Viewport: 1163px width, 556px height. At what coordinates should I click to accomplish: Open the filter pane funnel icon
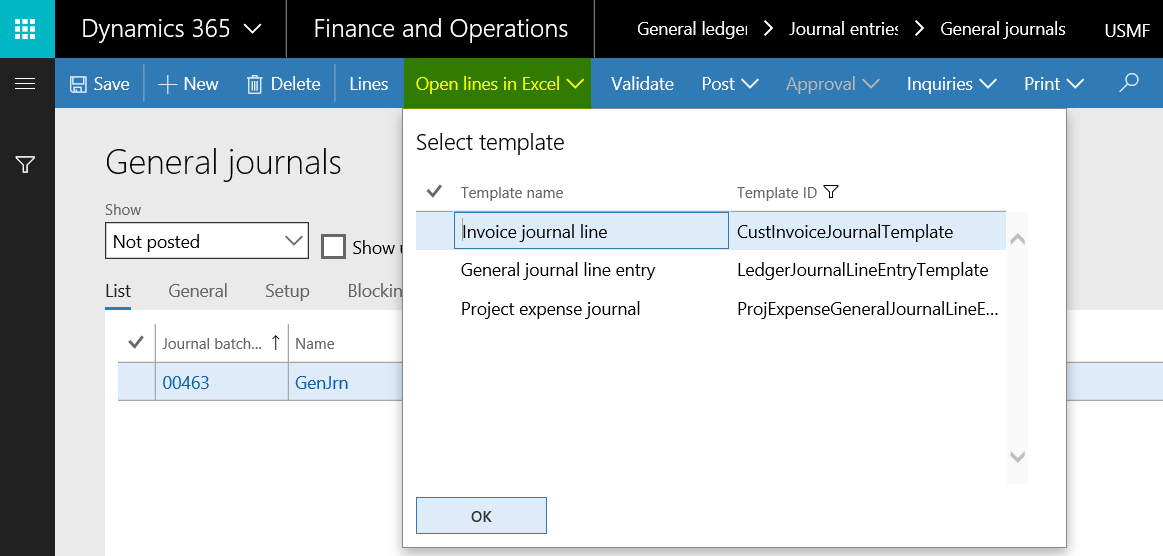(26, 164)
